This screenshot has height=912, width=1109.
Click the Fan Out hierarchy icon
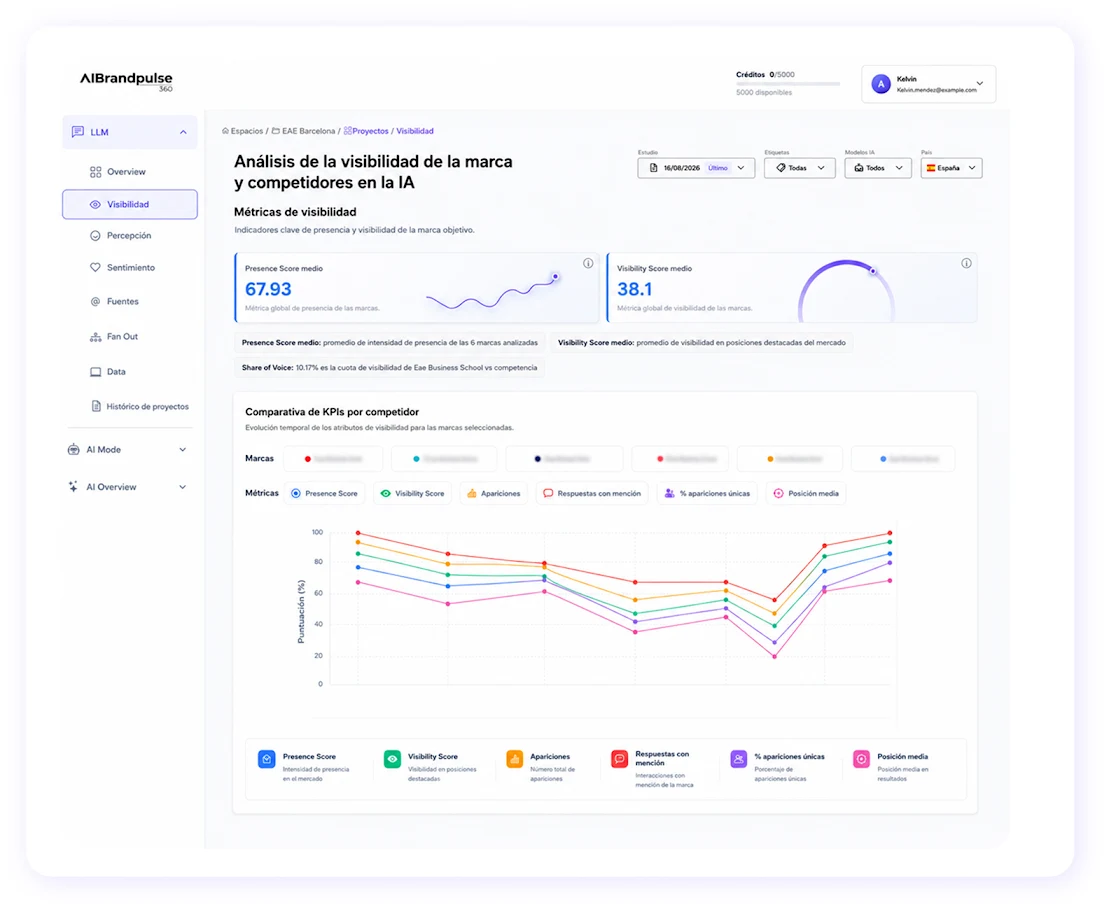[x=95, y=337]
